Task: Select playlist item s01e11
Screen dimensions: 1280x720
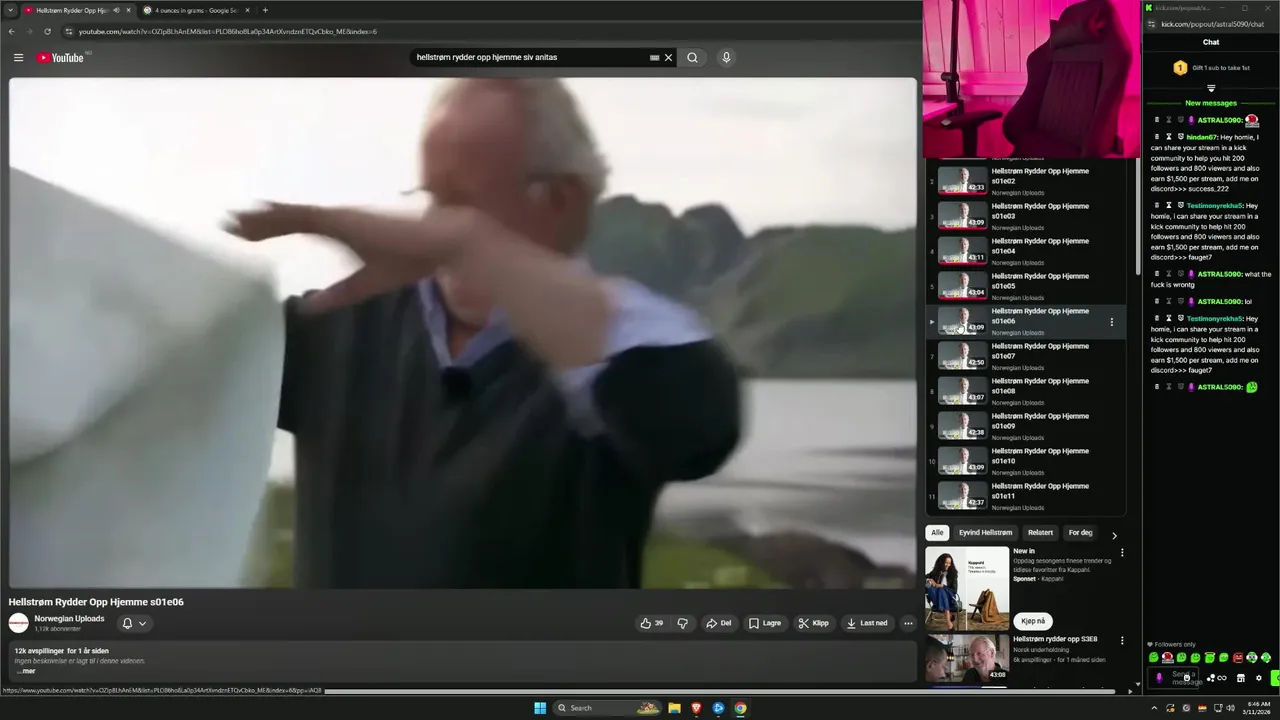Action: pos(1025,496)
